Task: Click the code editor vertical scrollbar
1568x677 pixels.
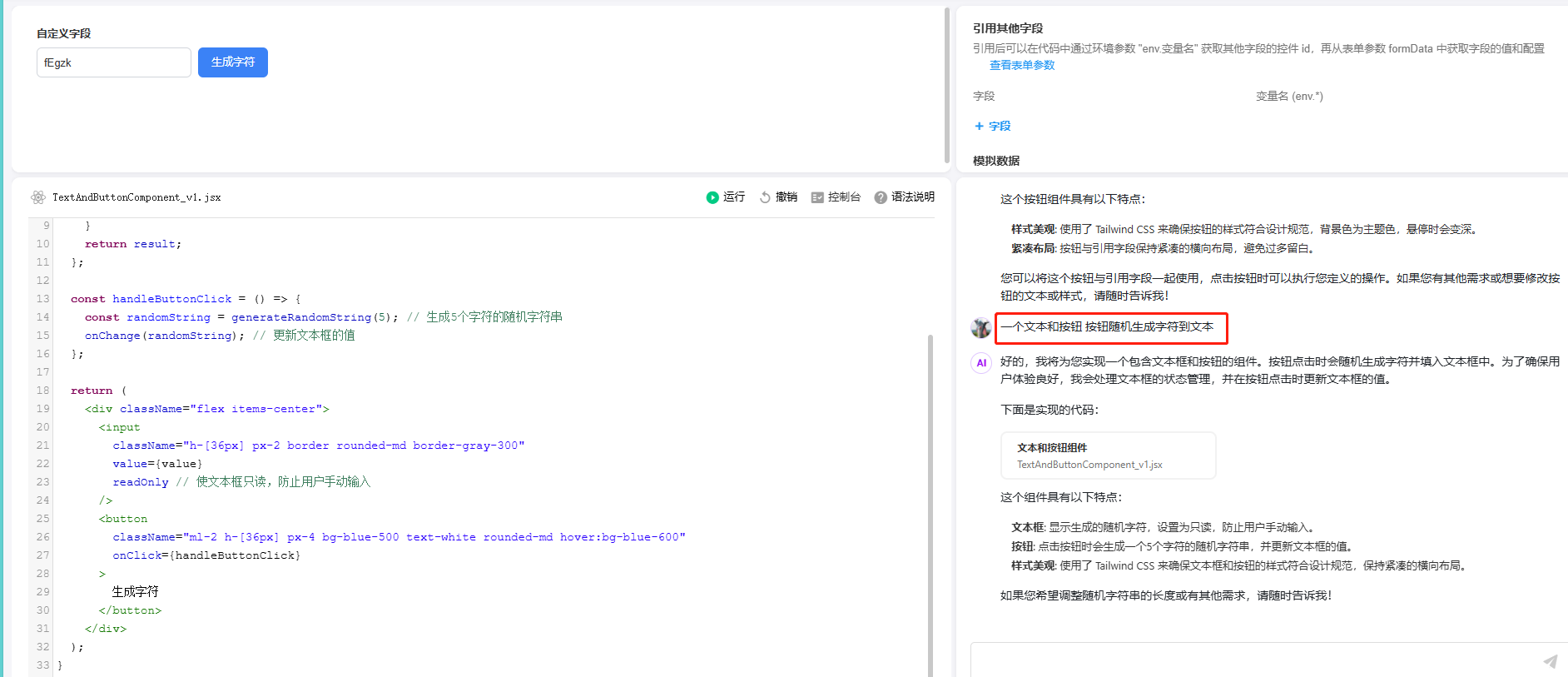Action: 930,500
